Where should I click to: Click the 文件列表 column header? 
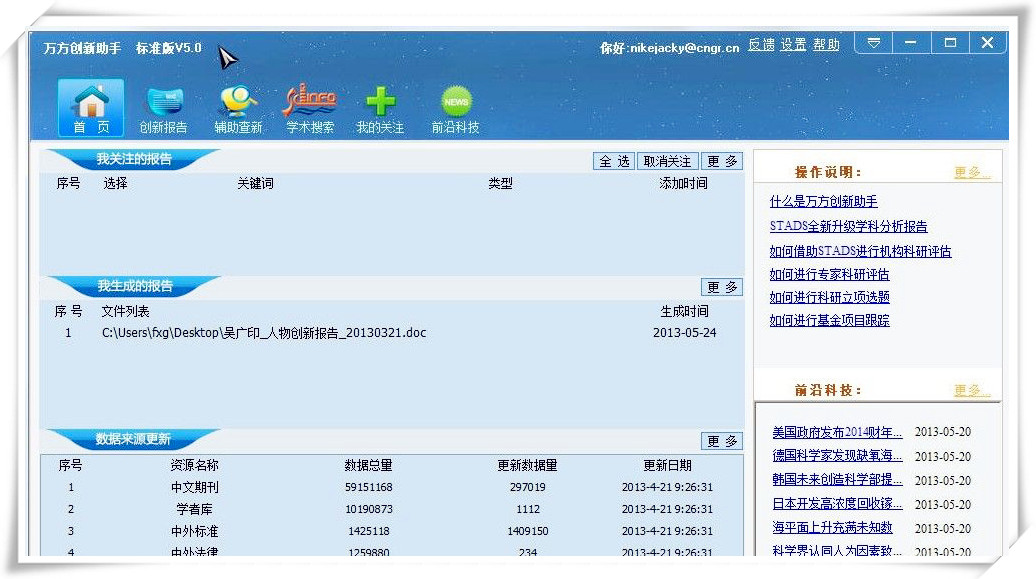(x=126, y=311)
